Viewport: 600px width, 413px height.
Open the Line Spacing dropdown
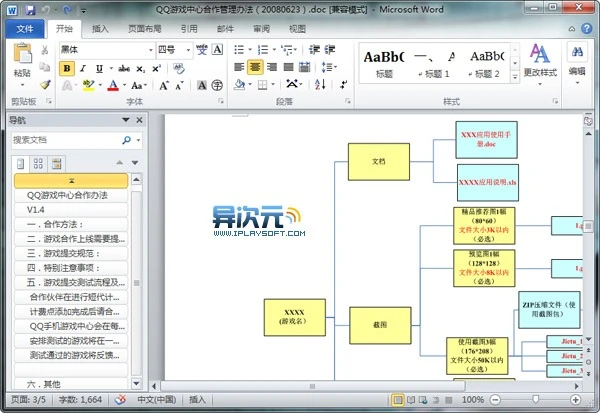point(329,67)
